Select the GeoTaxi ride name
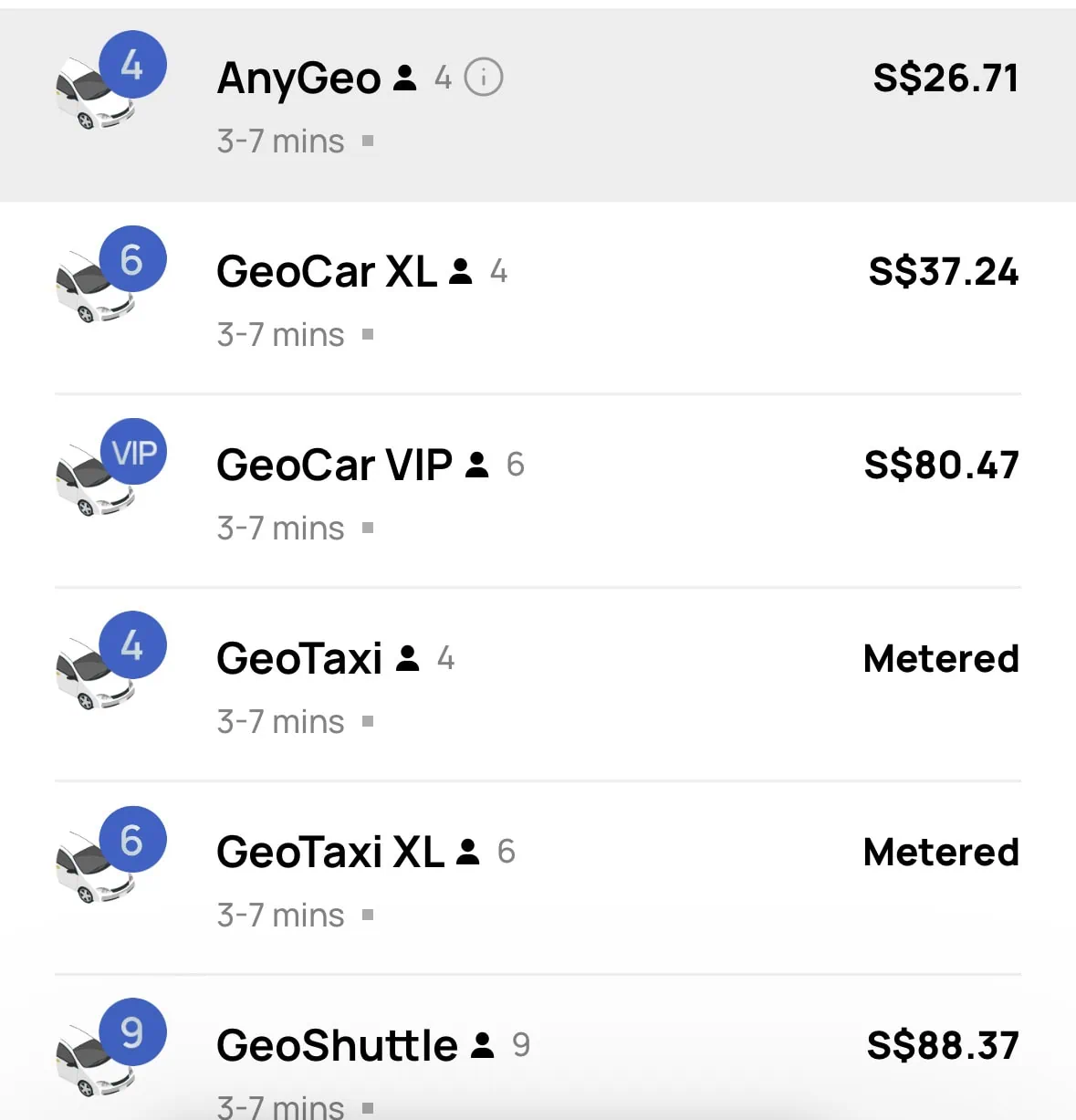 coord(299,659)
